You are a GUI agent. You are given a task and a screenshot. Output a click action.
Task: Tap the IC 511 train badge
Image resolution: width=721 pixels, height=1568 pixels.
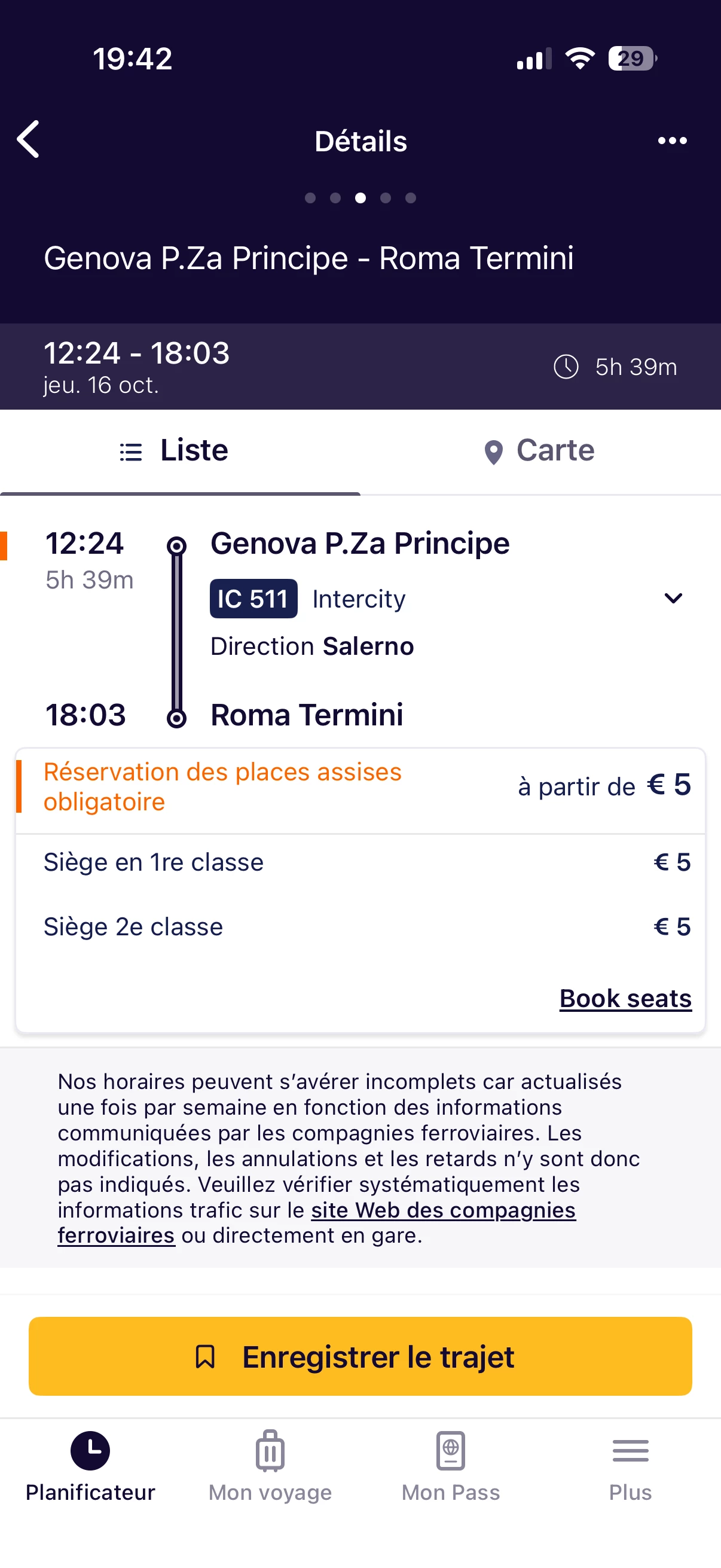click(x=253, y=599)
